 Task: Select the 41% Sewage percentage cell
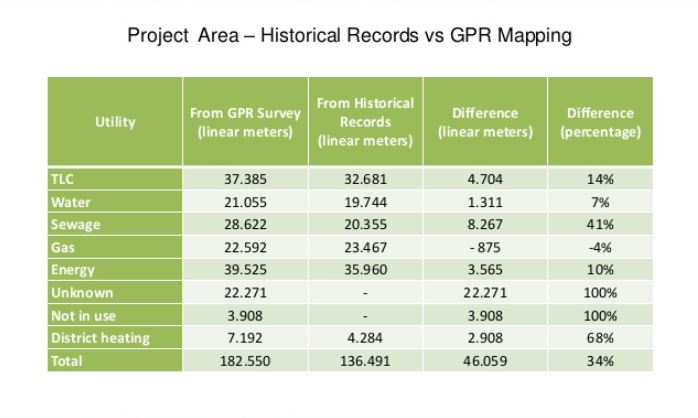[600, 225]
